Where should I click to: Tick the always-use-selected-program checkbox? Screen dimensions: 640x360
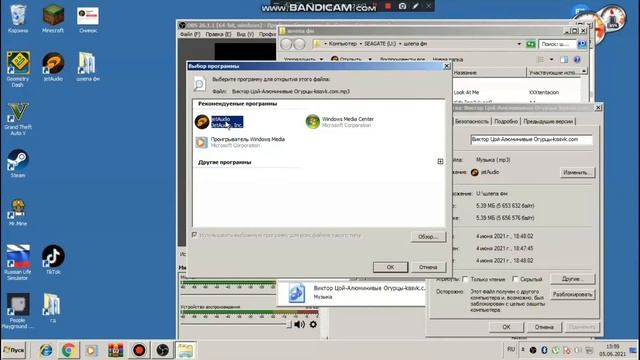click(x=194, y=235)
